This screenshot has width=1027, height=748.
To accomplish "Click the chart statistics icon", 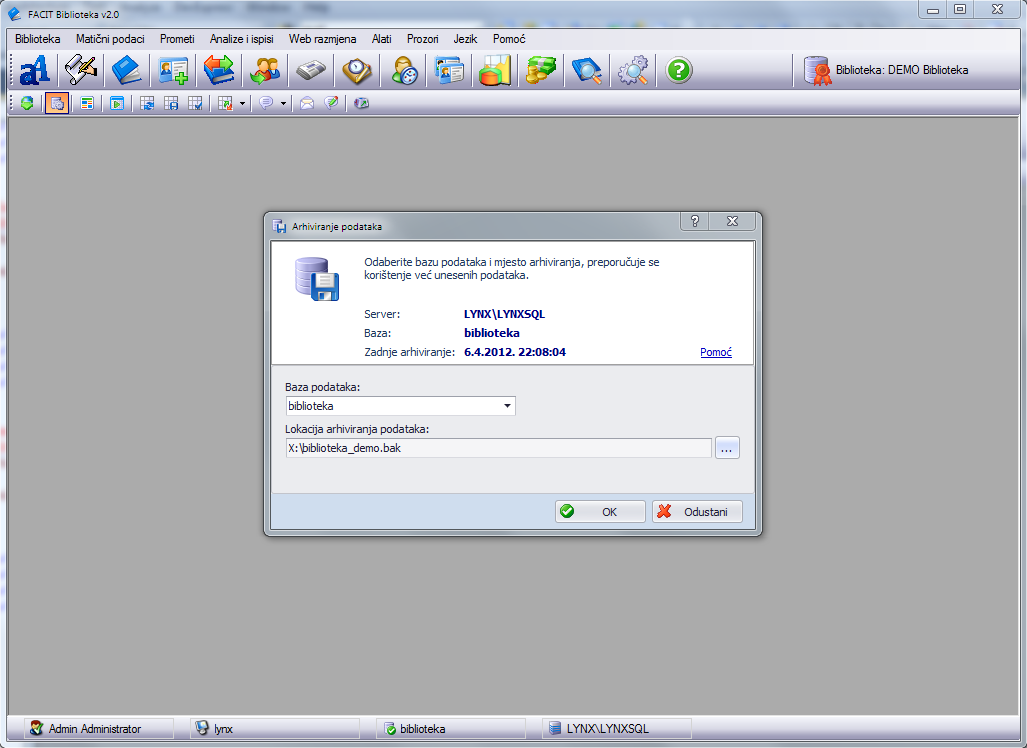I will [494, 71].
